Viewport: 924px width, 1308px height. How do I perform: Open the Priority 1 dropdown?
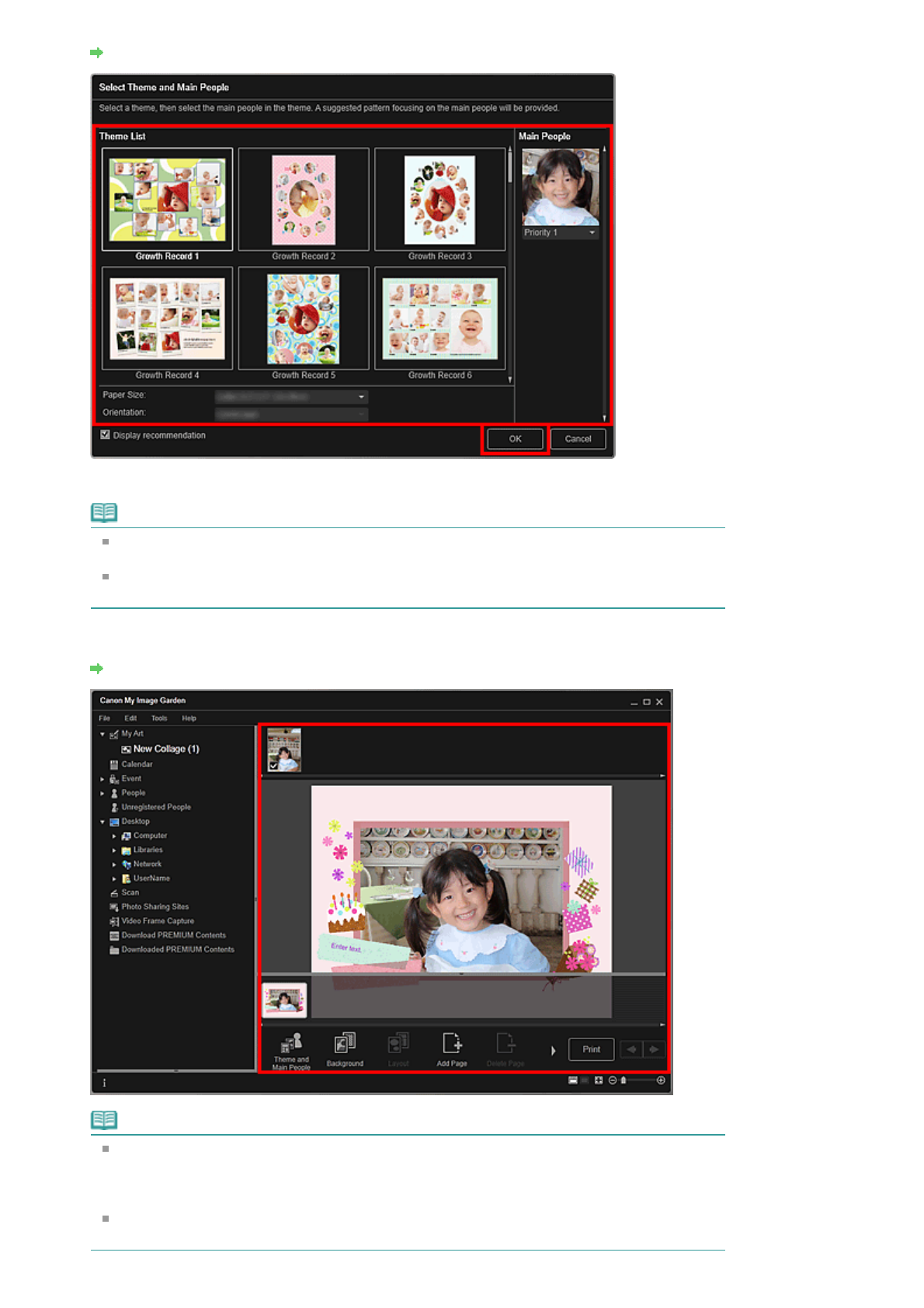click(560, 233)
